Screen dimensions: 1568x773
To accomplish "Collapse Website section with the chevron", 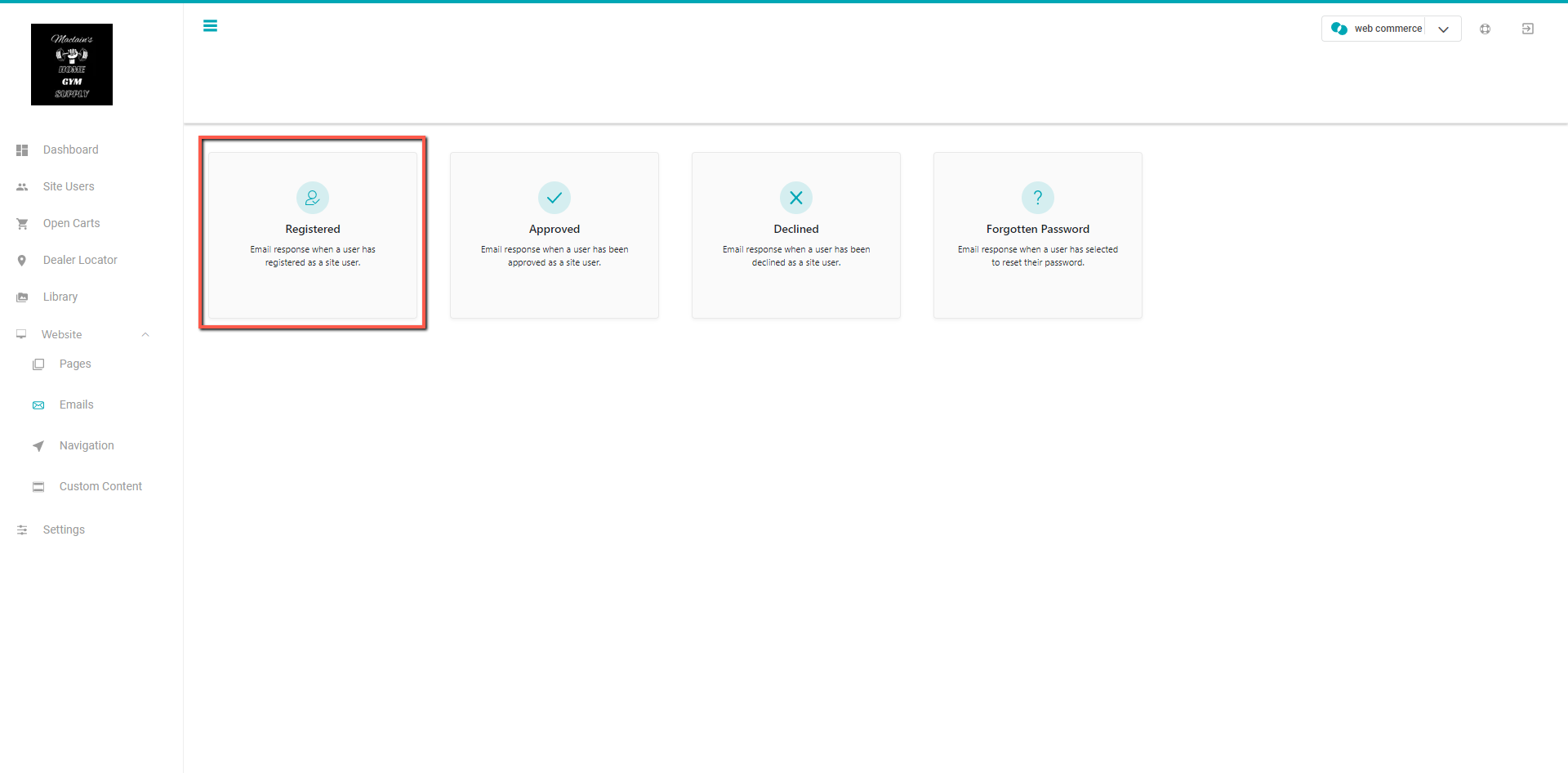I will [145, 334].
